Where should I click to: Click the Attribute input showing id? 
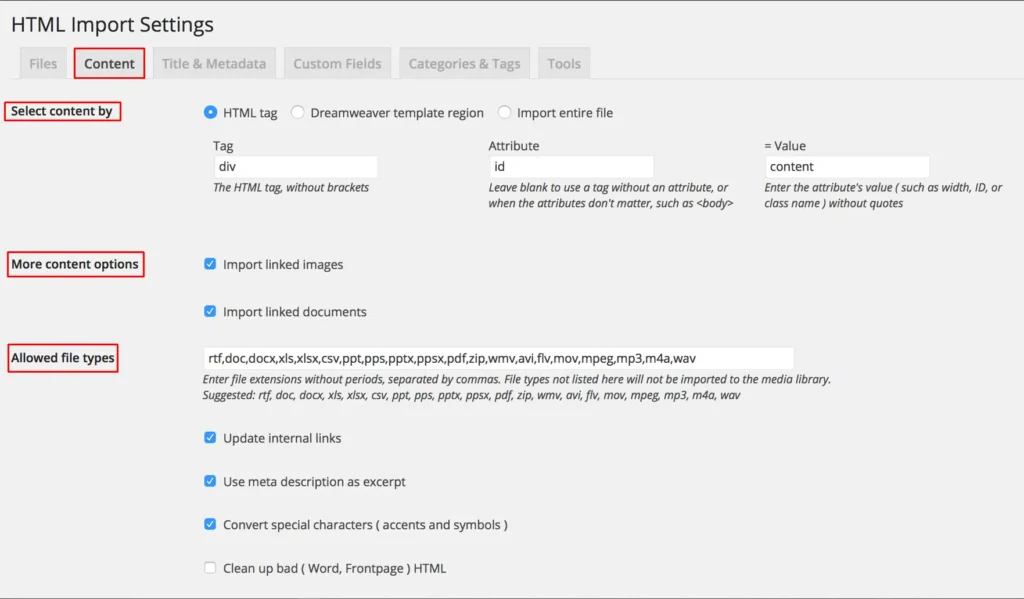click(x=571, y=166)
